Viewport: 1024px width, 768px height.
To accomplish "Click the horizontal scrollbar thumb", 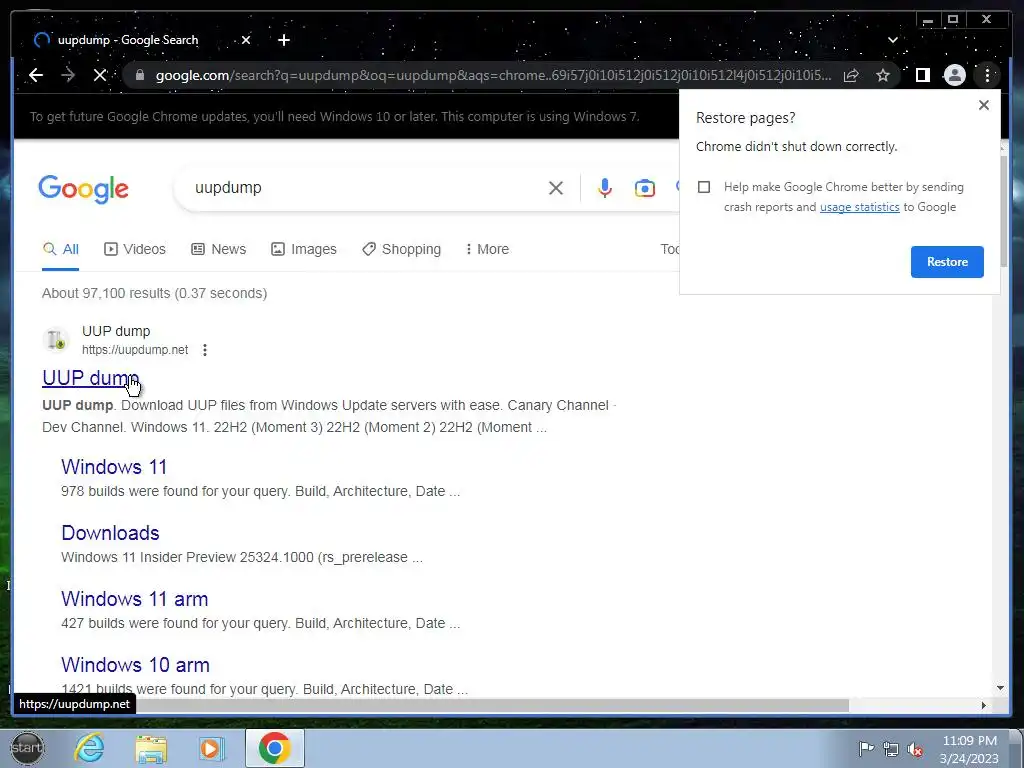I will 492,705.
